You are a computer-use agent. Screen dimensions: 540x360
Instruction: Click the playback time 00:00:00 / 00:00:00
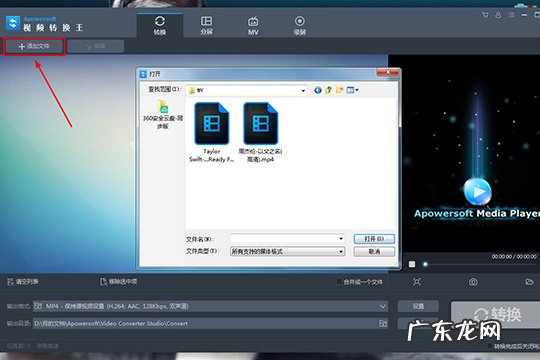tap(514, 256)
